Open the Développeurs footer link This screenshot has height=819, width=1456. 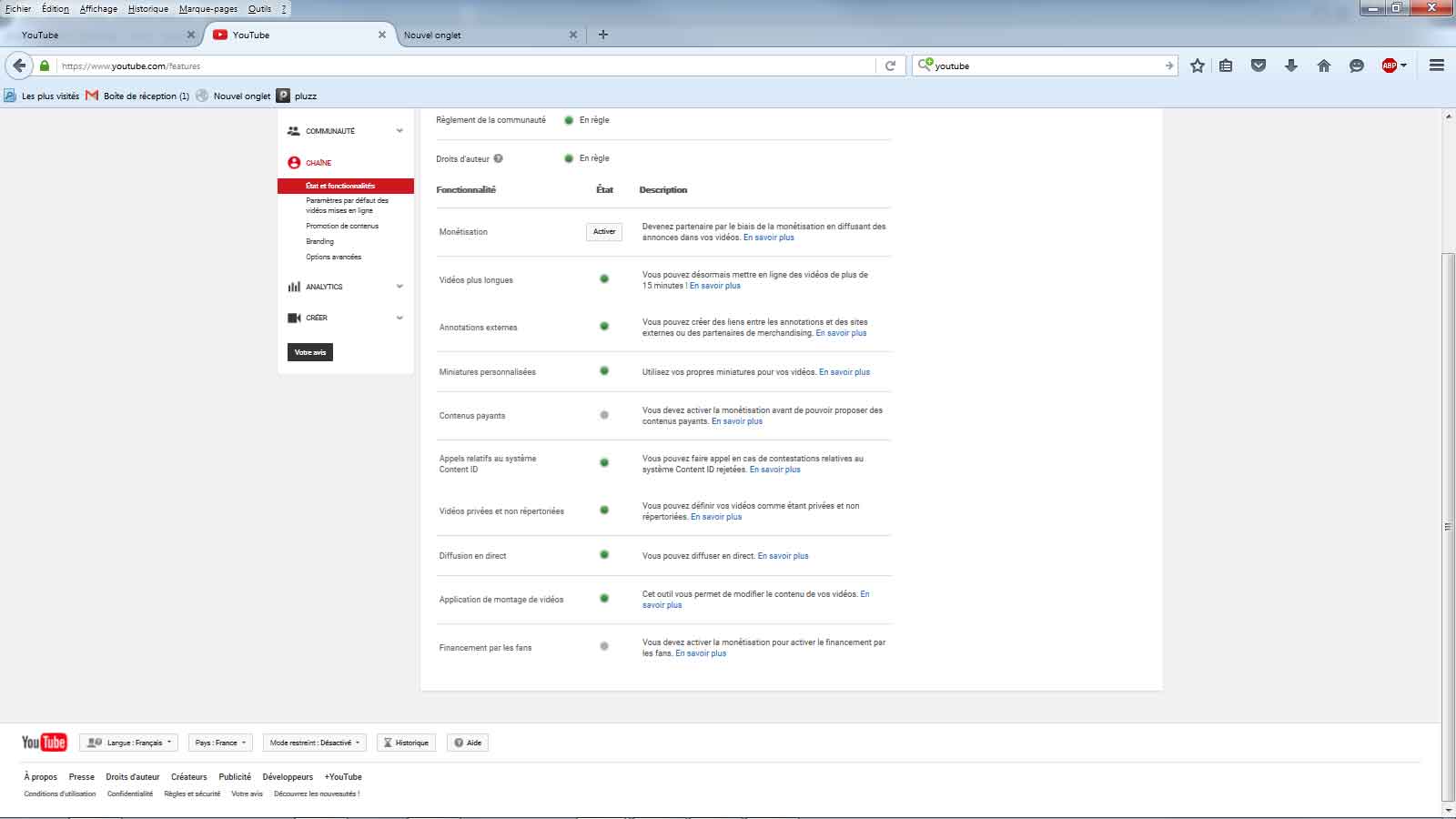pos(288,777)
